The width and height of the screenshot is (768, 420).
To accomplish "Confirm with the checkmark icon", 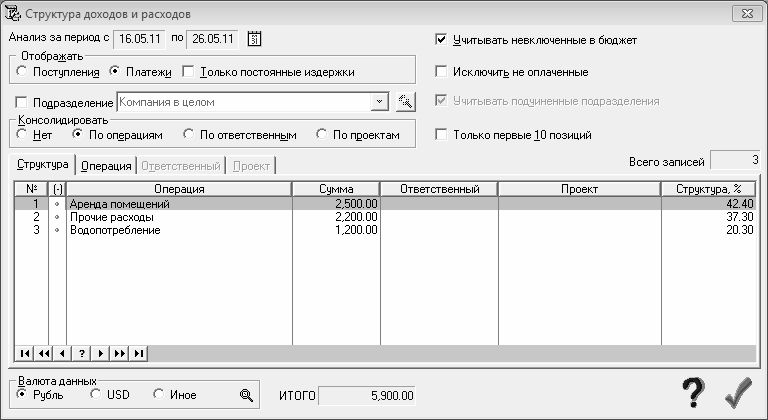I will pyautogui.click(x=739, y=392).
